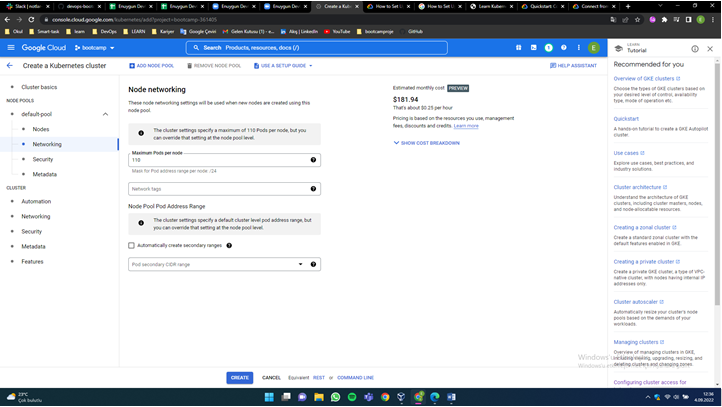Collapse the default-pool chevron
This screenshot has width=722, height=407.
(105, 114)
